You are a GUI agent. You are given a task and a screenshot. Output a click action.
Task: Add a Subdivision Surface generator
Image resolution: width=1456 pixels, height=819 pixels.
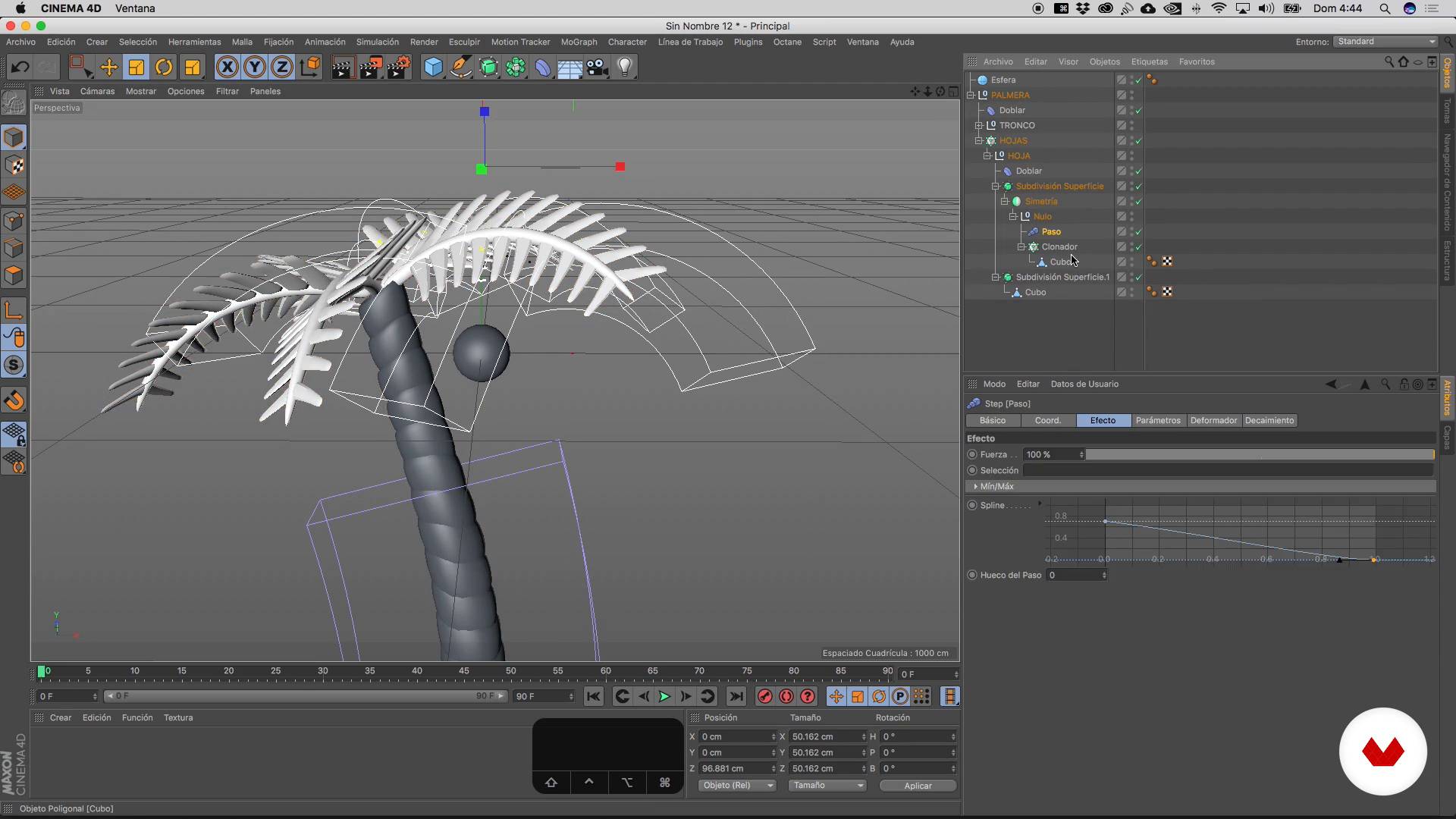point(488,67)
